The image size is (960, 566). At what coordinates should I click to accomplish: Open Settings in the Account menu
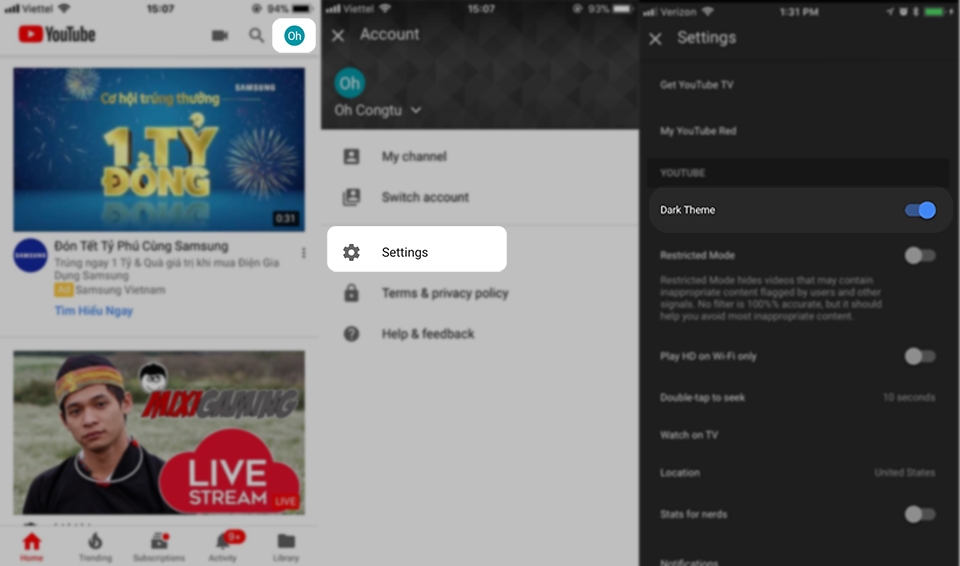coord(417,249)
